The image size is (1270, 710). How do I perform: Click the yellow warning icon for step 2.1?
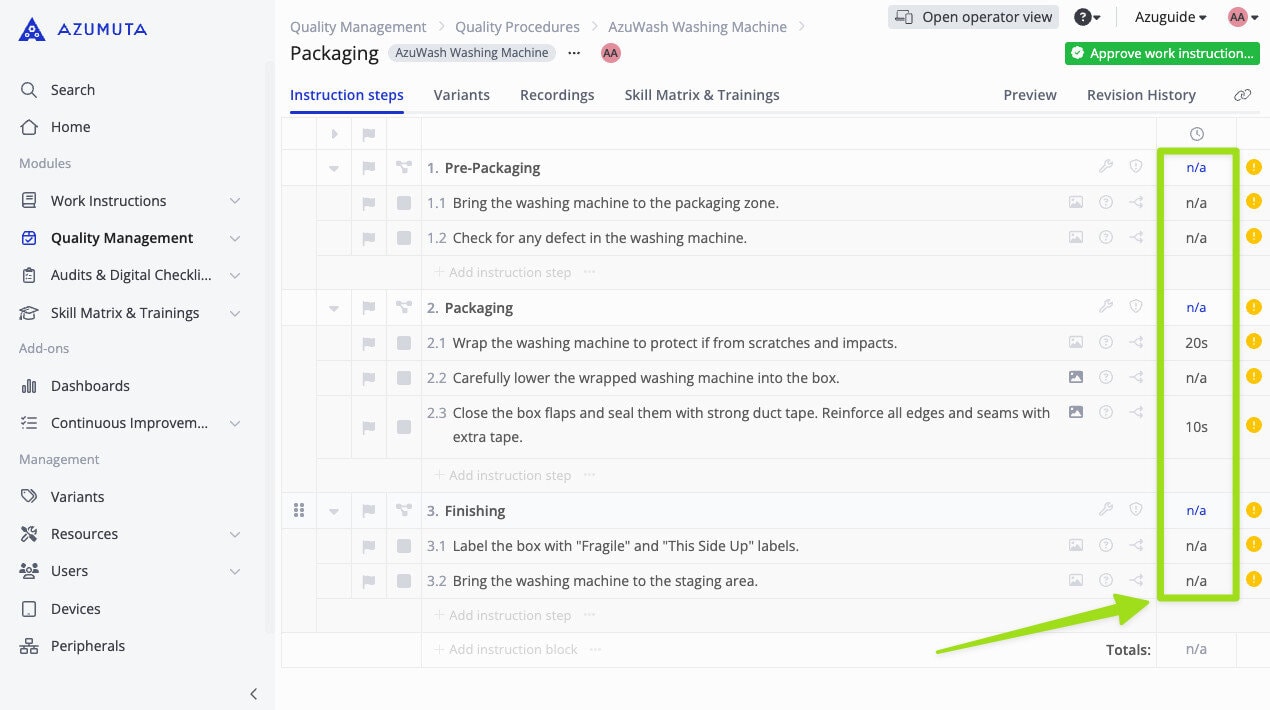(1254, 342)
